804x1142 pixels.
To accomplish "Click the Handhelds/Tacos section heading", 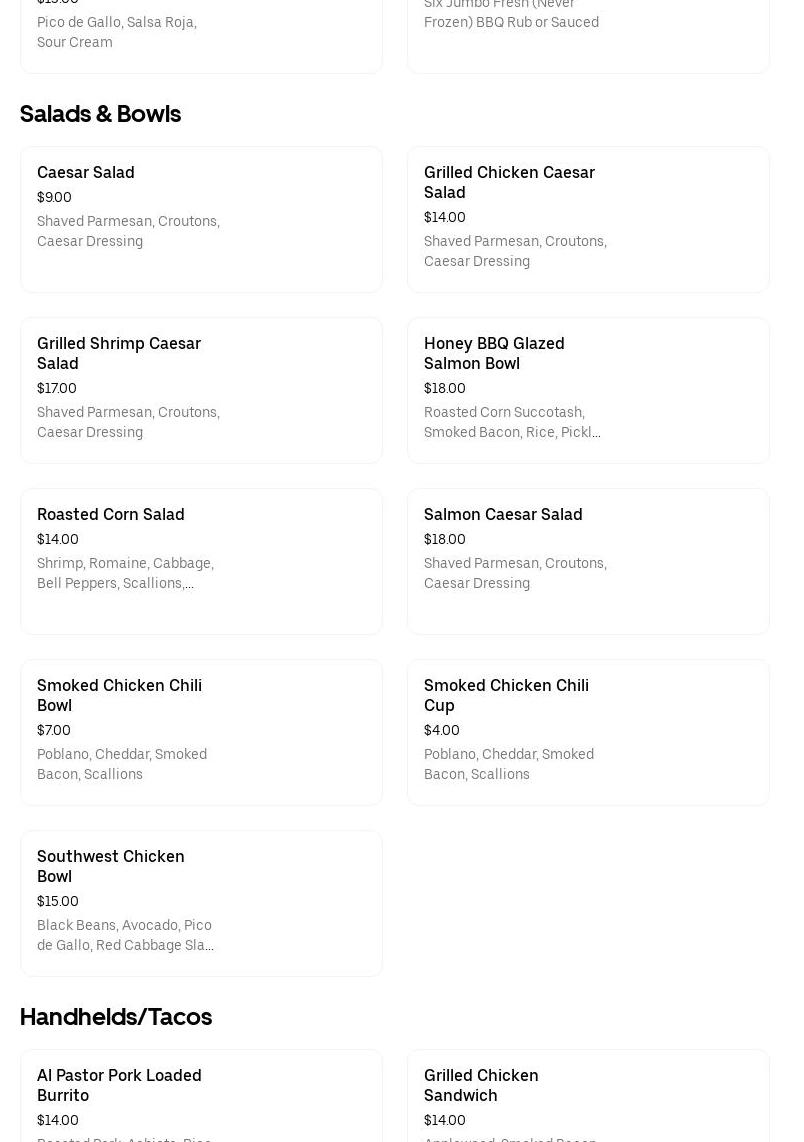I will tap(116, 1017).
